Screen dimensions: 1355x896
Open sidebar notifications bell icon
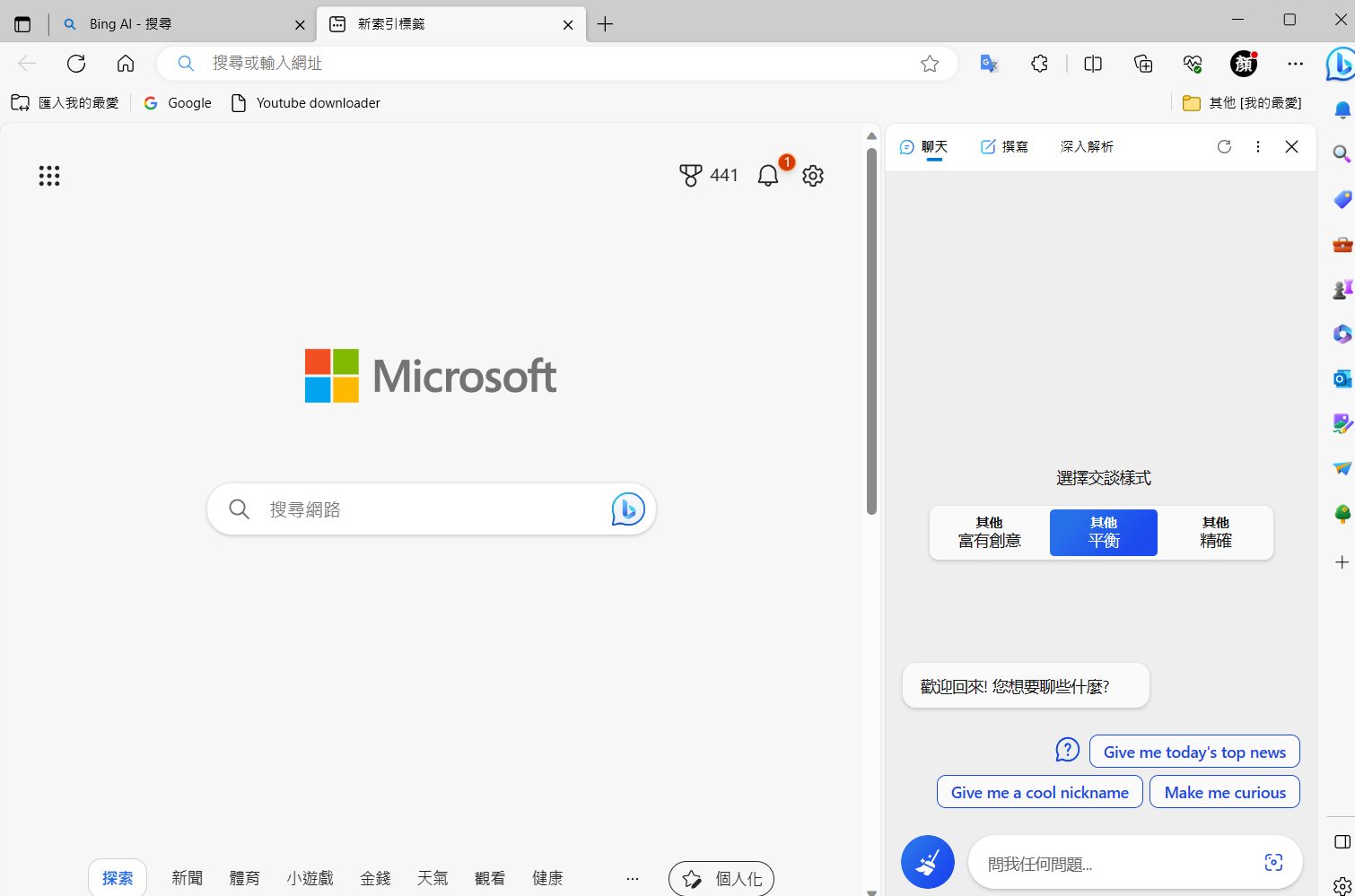[1342, 109]
